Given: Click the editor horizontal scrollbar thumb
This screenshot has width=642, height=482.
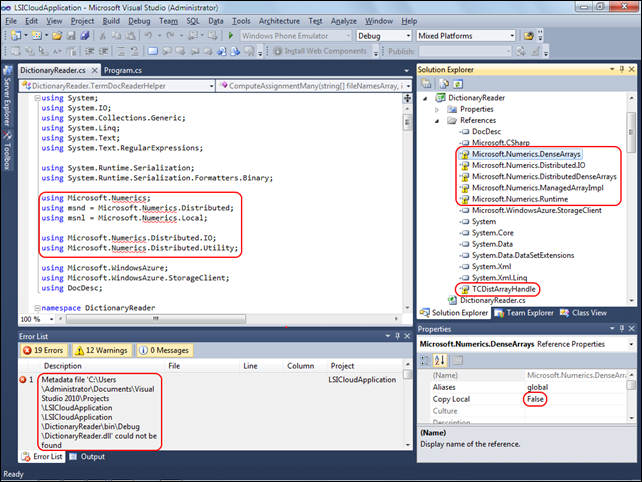Looking at the screenshot, I should pyautogui.click(x=156, y=319).
